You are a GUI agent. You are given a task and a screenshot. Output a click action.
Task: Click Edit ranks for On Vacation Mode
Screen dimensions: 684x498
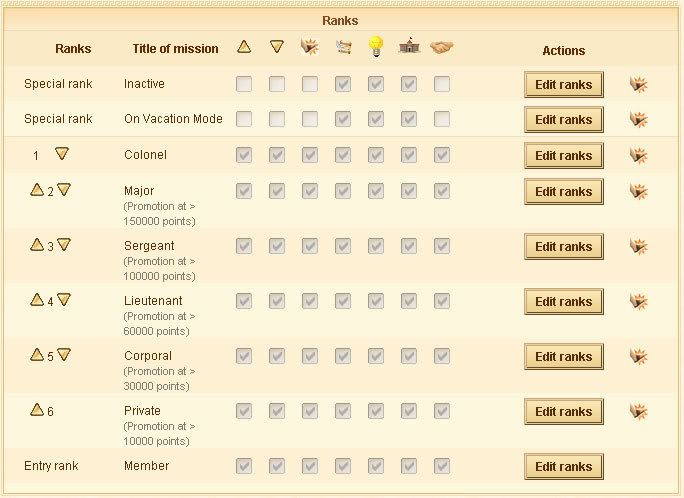point(564,119)
